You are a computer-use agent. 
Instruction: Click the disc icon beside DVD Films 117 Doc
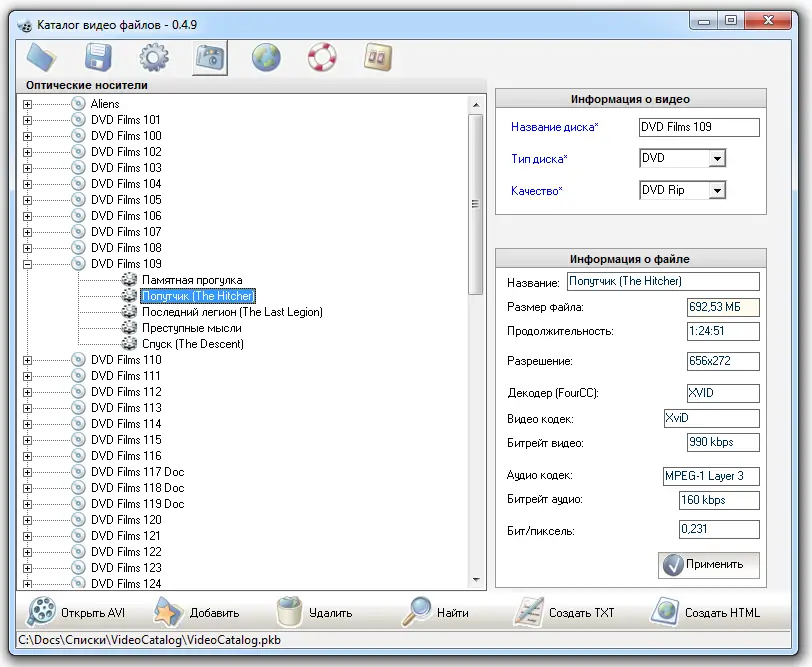click(78, 472)
